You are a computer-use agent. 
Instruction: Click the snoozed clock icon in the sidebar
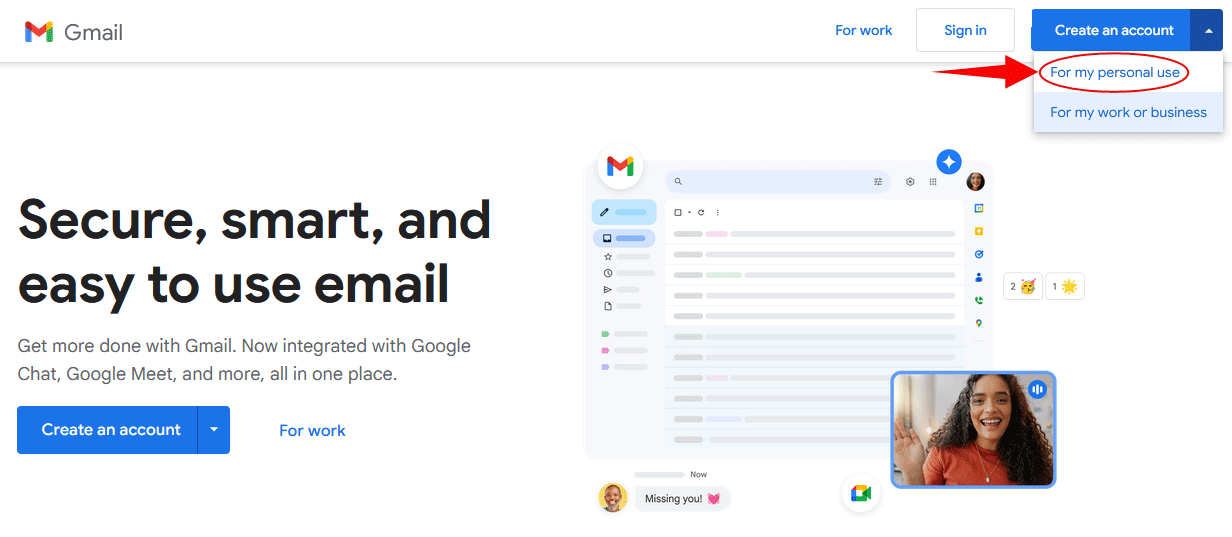tap(608, 273)
